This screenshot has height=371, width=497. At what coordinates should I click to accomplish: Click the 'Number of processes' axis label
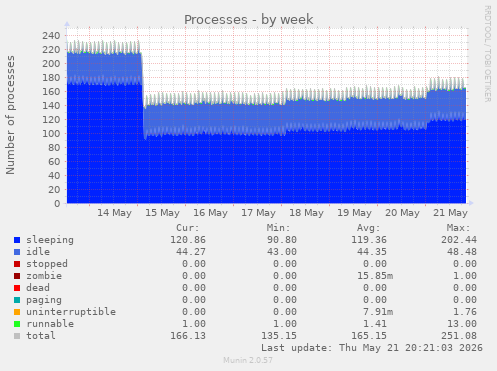pos(10,115)
